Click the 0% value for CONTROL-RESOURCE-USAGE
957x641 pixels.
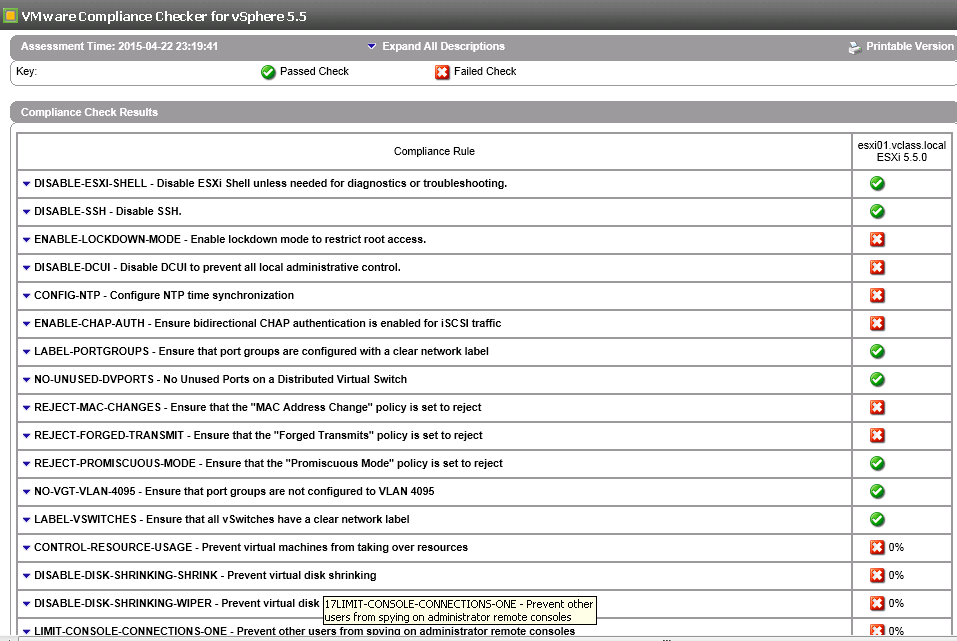pyautogui.click(x=896, y=548)
